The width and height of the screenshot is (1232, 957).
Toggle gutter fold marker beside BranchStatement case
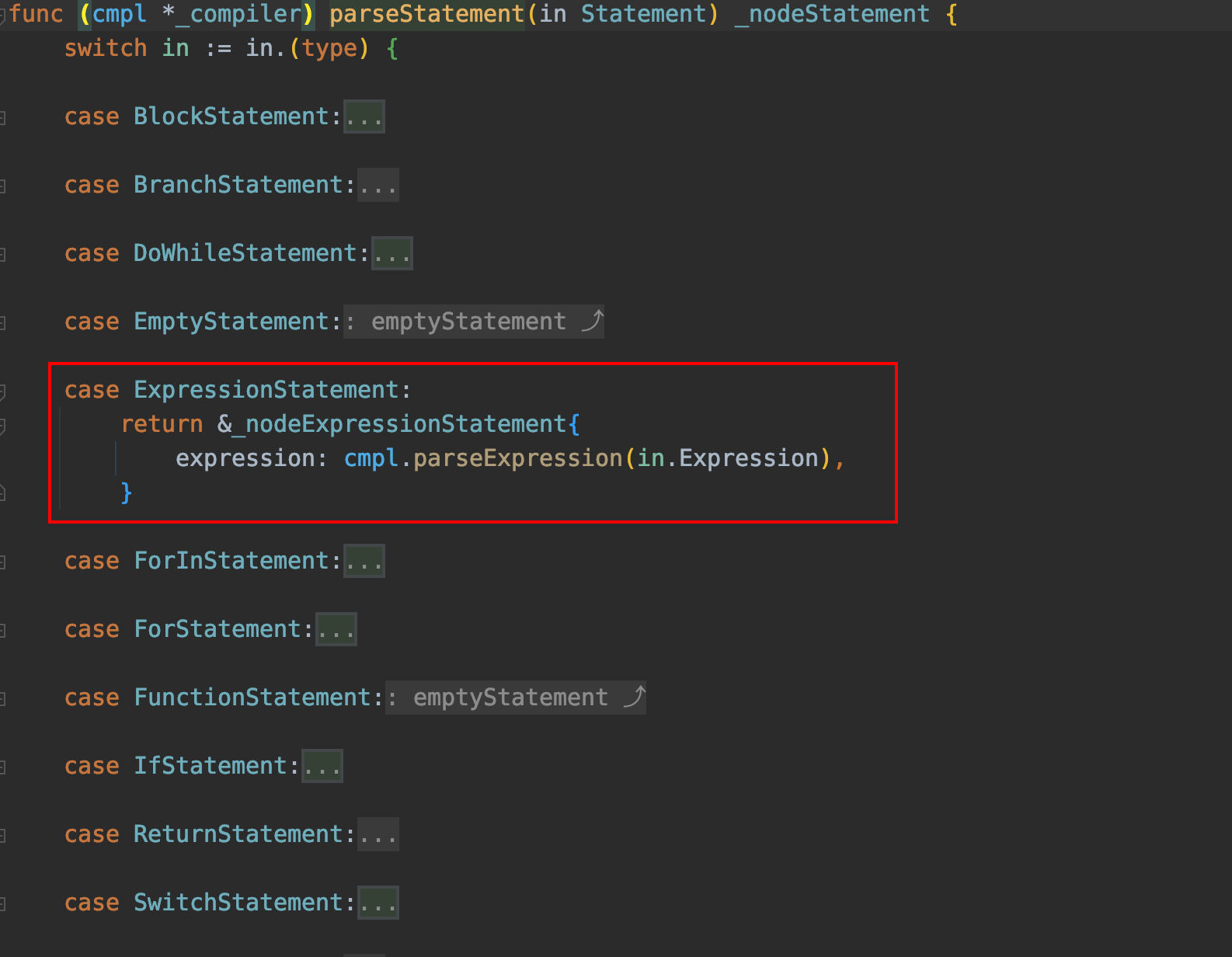point(2,186)
